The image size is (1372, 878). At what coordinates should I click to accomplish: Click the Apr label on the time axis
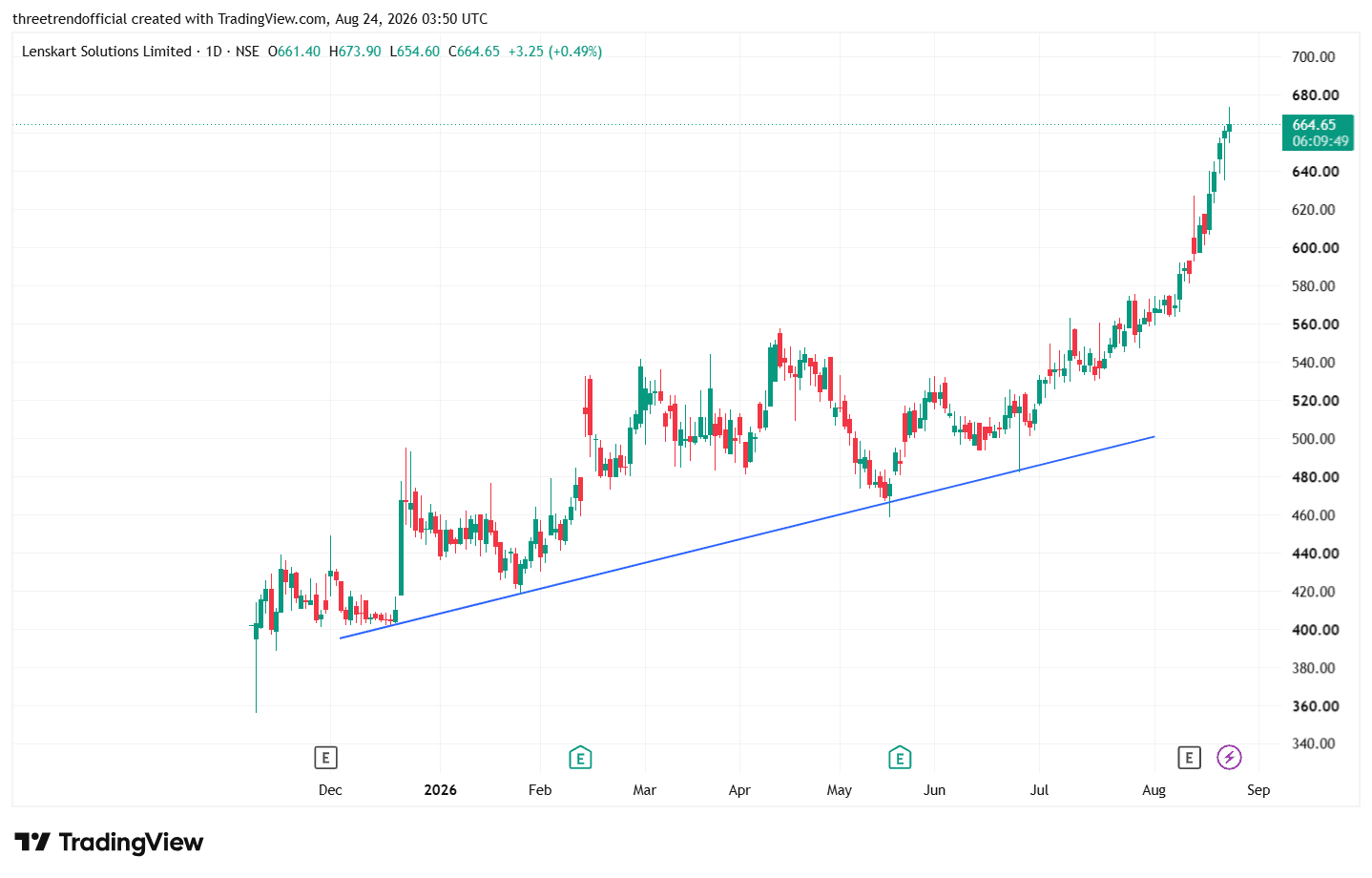coord(739,790)
